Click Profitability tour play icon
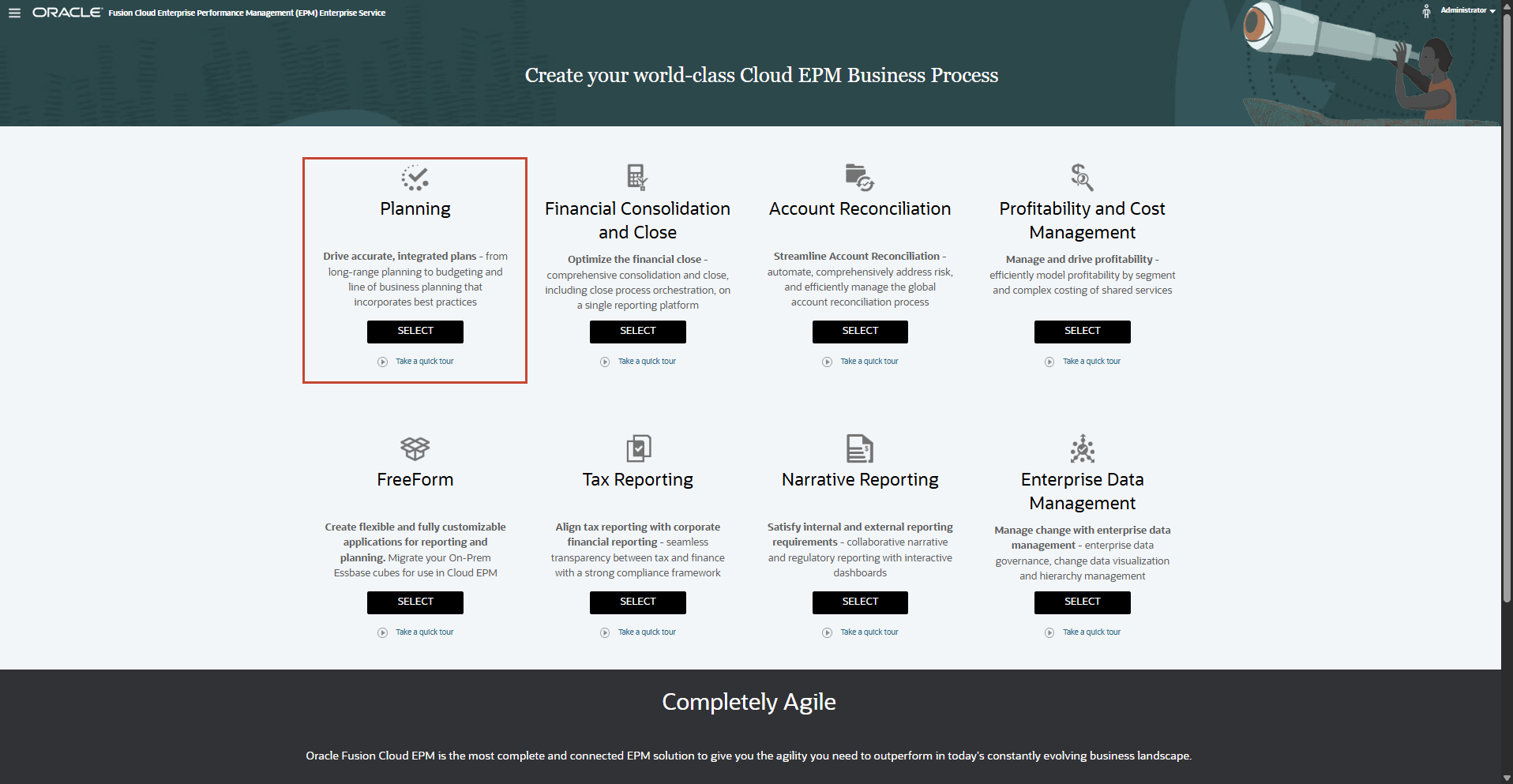Image resolution: width=1513 pixels, height=784 pixels. tap(1049, 362)
